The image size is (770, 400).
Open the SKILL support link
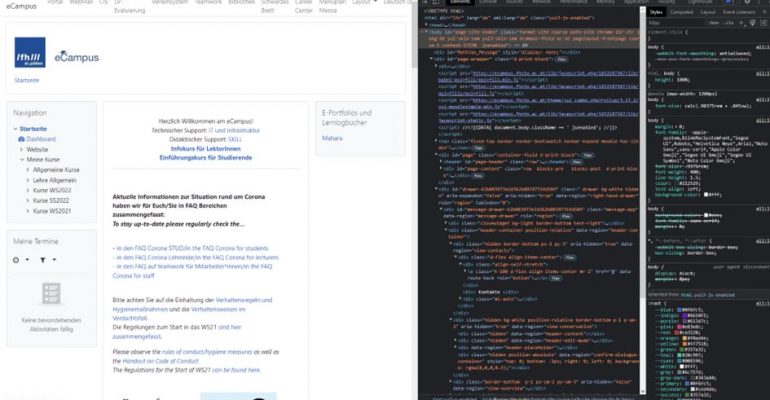pos(235,139)
